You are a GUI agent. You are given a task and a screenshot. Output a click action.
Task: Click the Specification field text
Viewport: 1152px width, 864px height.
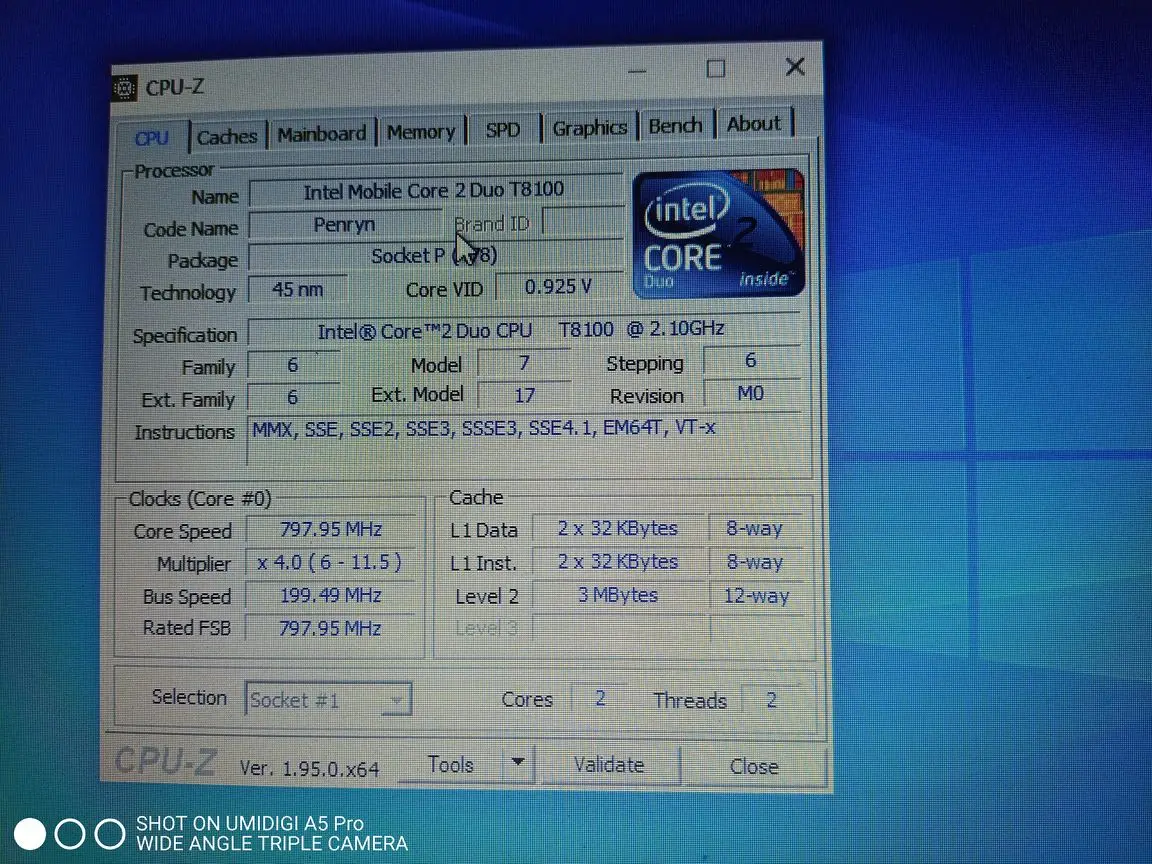click(x=522, y=330)
